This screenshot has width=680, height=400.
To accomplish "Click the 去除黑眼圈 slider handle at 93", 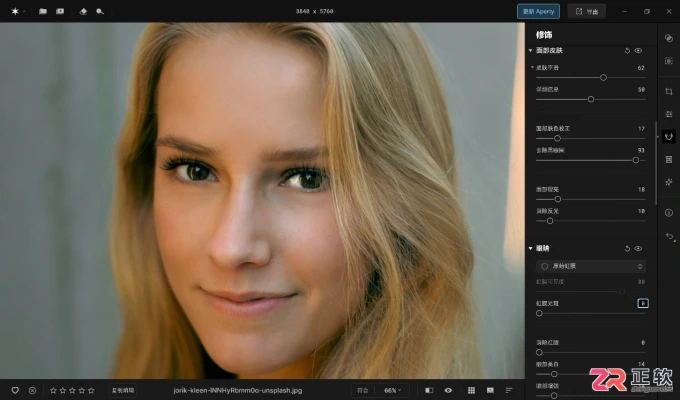I will tap(636, 160).
